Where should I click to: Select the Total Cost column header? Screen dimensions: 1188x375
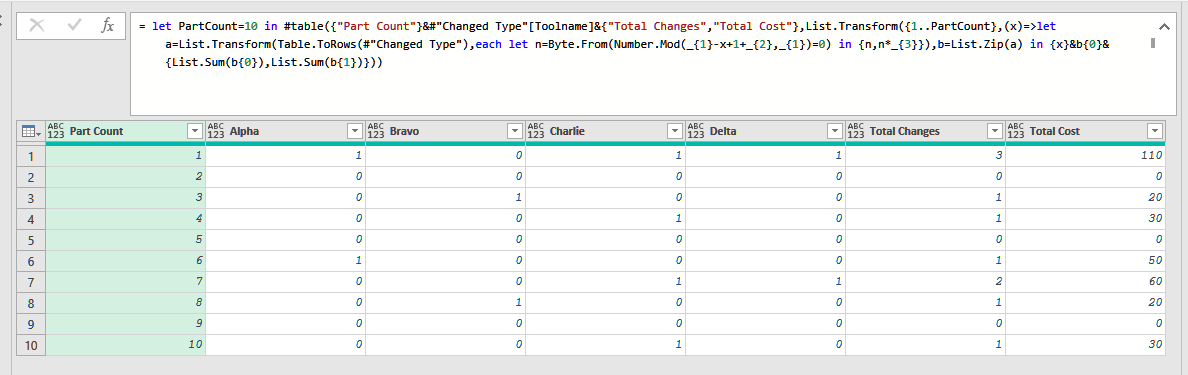pos(1085,131)
